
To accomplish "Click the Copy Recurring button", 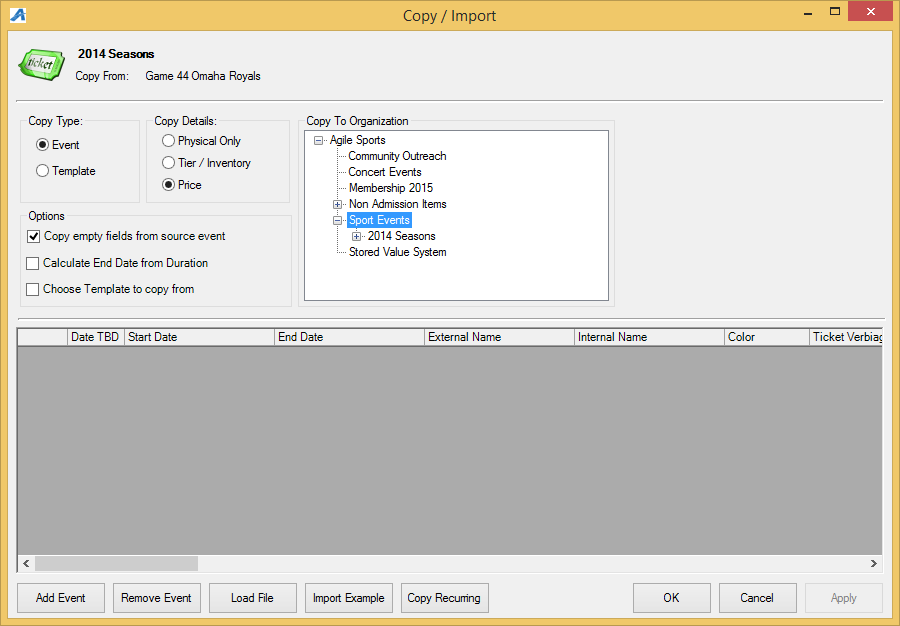I will (444, 598).
